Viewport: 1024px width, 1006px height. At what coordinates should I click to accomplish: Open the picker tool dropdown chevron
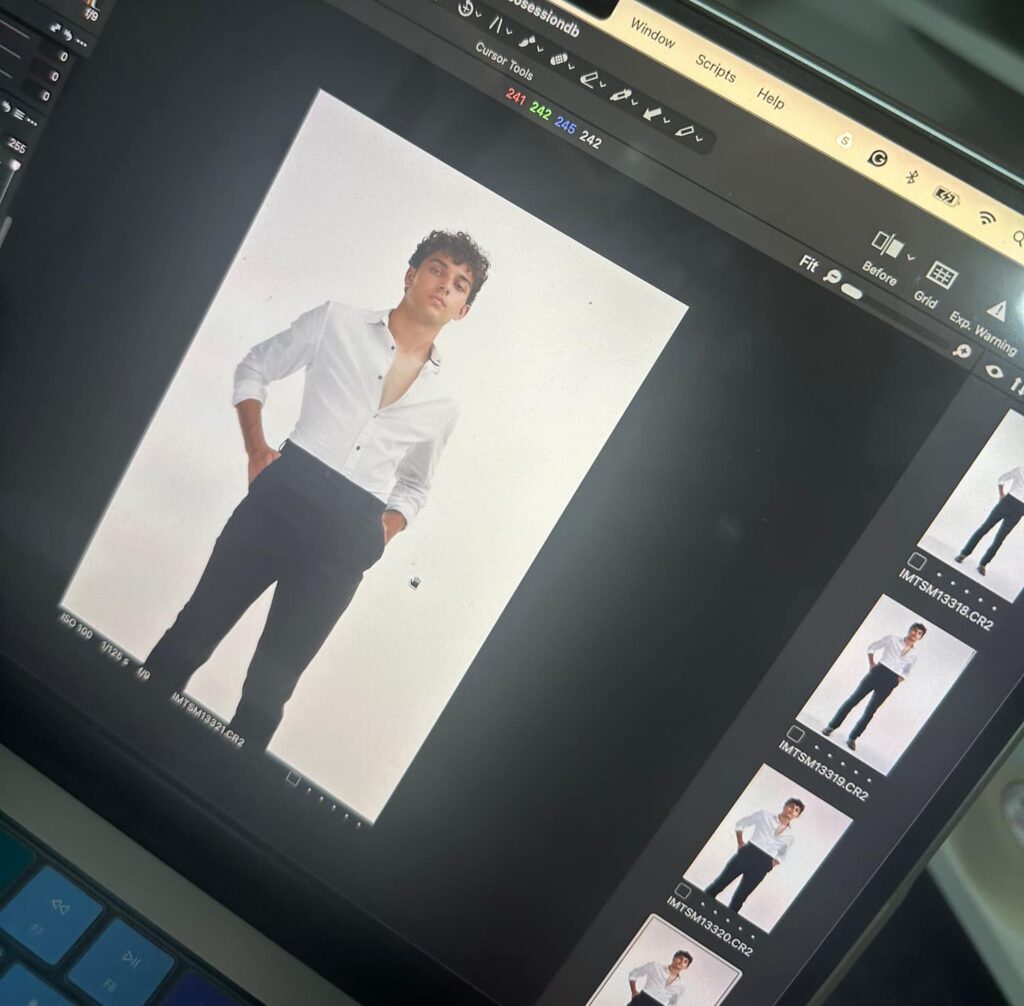click(633, 103)
